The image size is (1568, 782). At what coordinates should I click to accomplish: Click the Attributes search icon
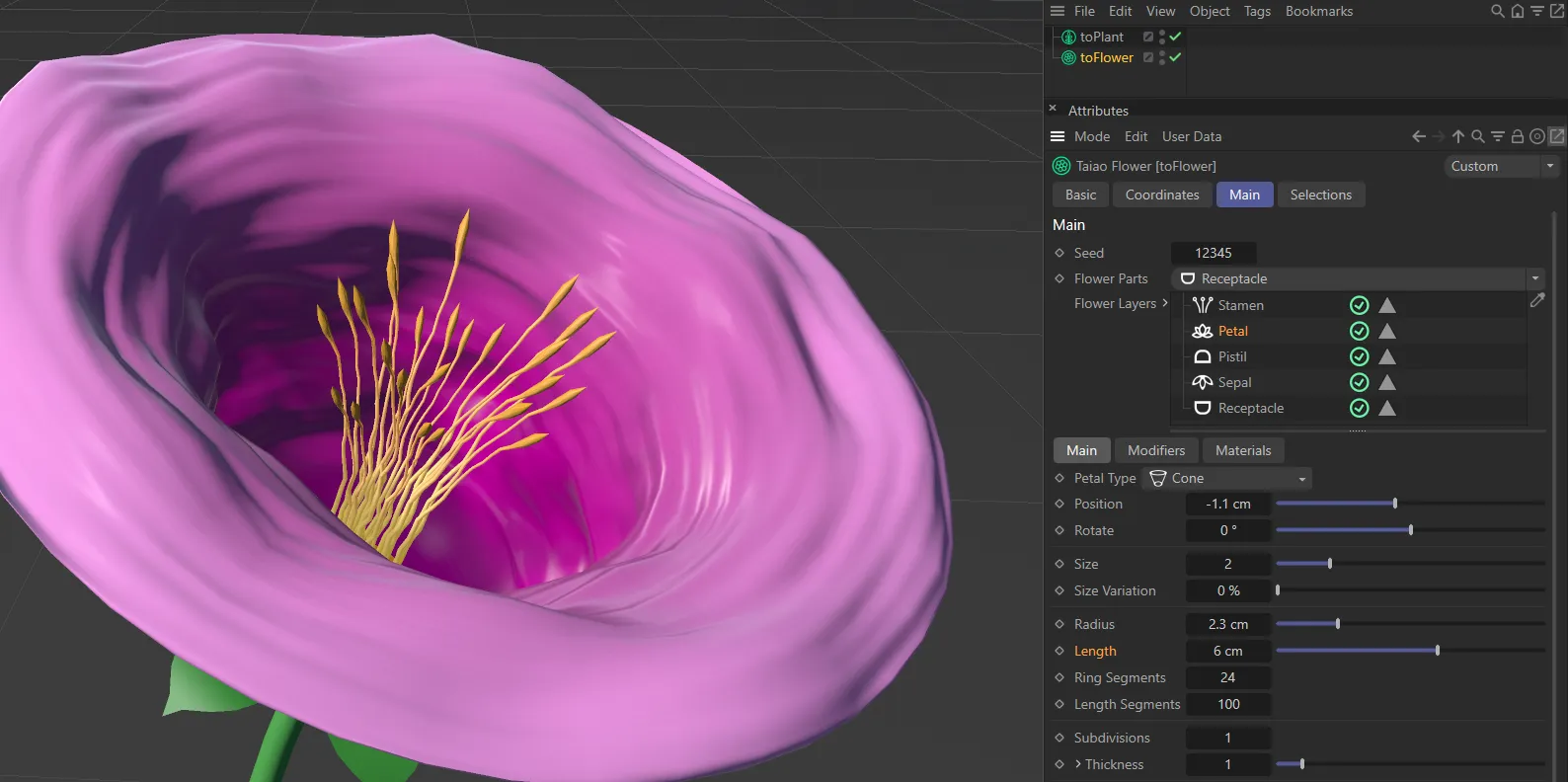click(1478, 136)
